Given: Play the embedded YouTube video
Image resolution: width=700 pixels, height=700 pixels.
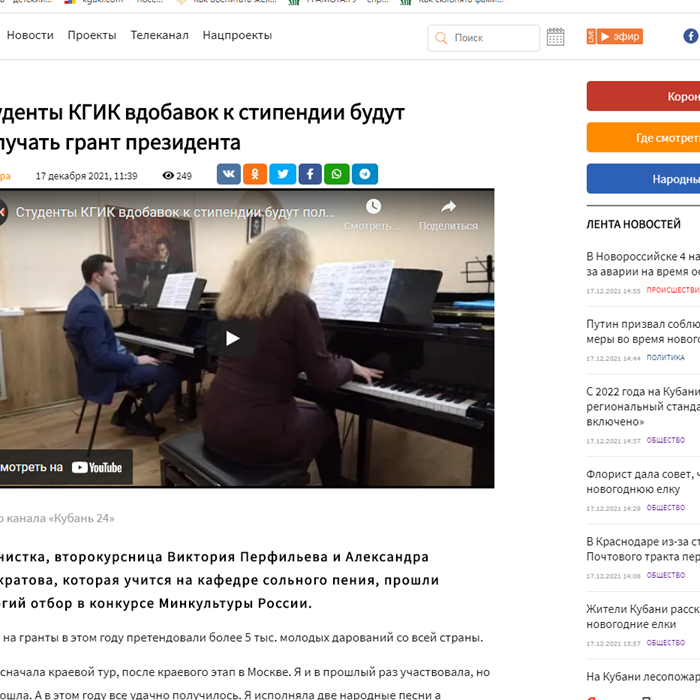Looking at the screenshot, I should click(232, 338).
